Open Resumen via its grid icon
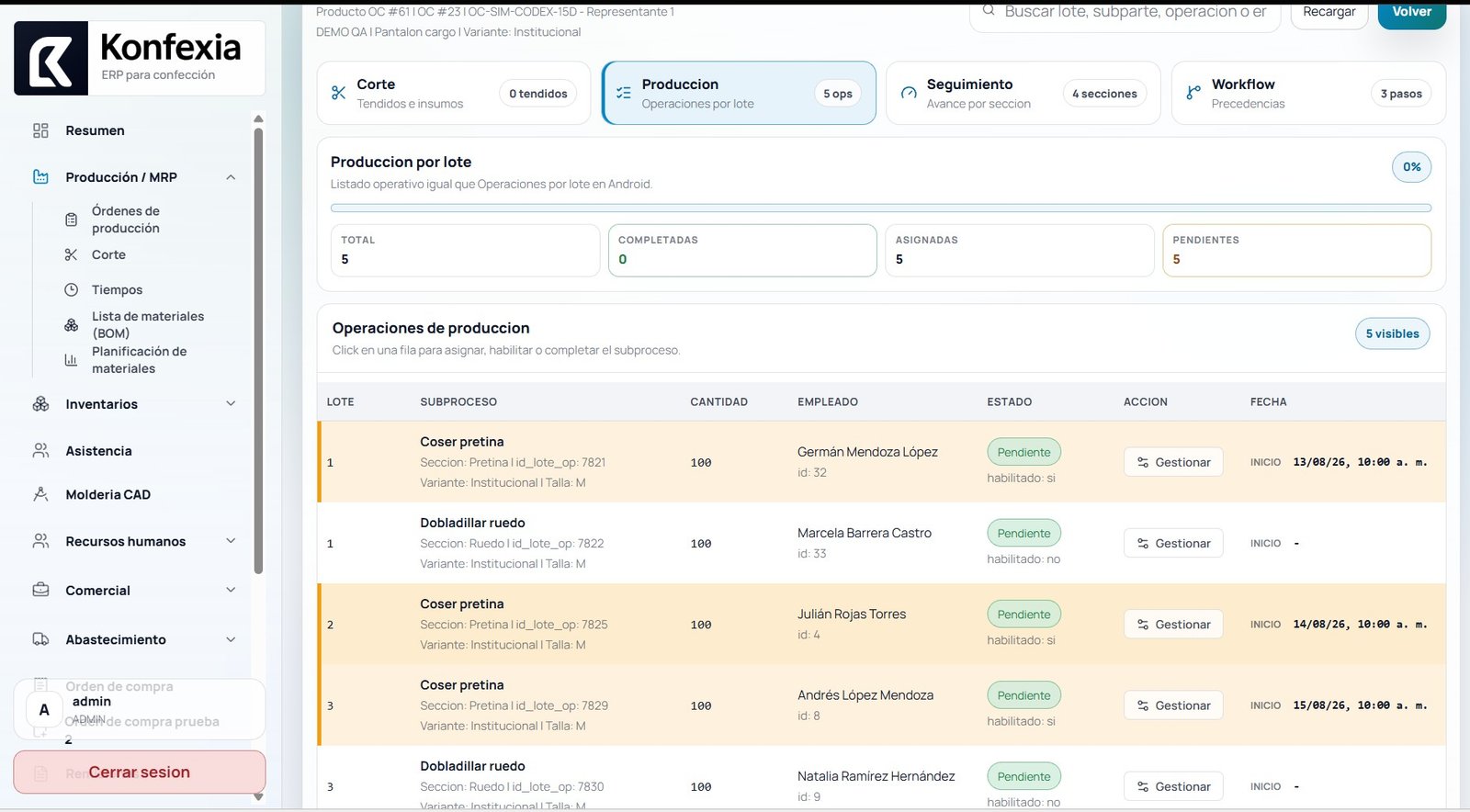The width and height of the screenshot is (1470, 812). coord(40,130)
